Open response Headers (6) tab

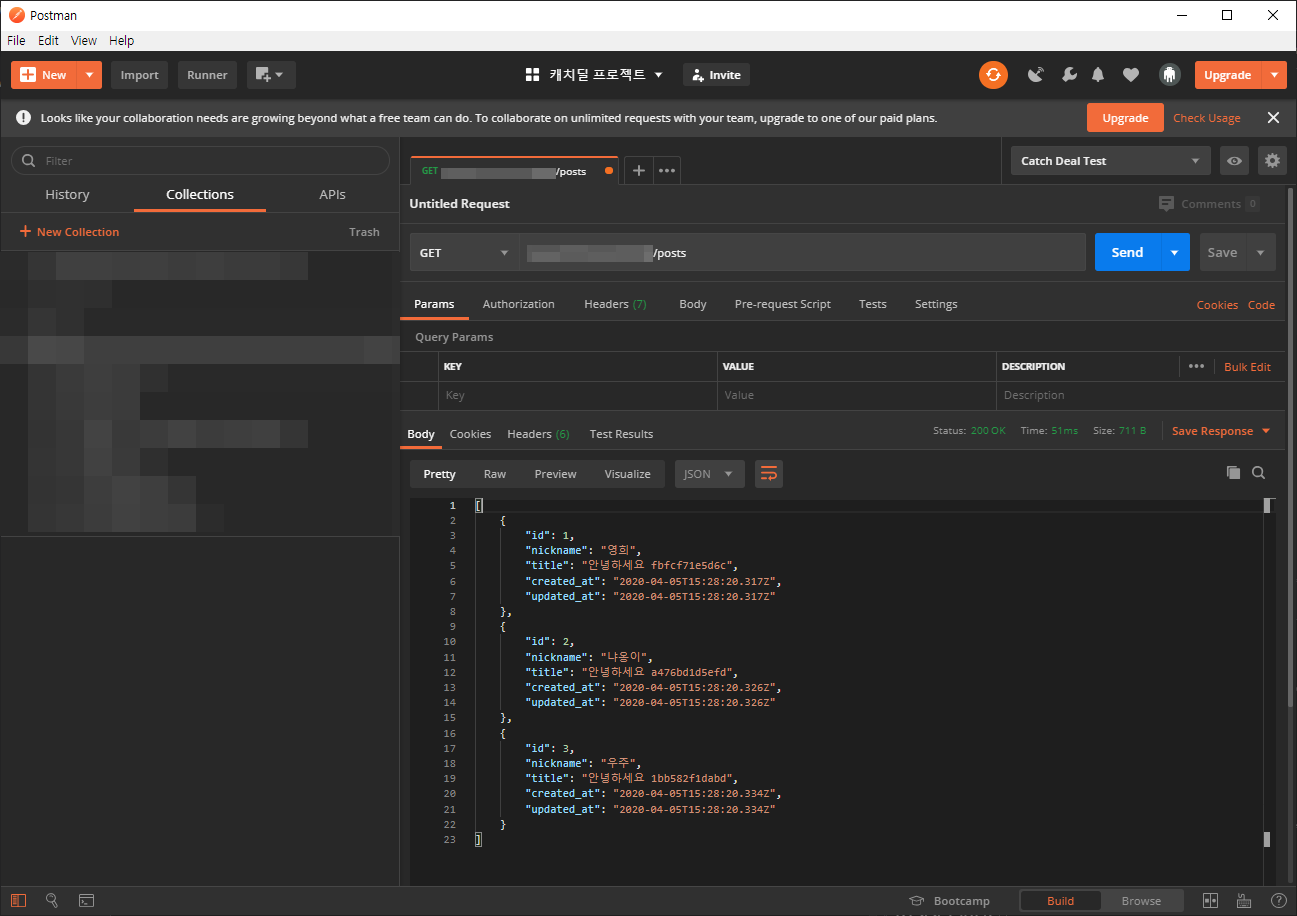click(x=538, y=434)
